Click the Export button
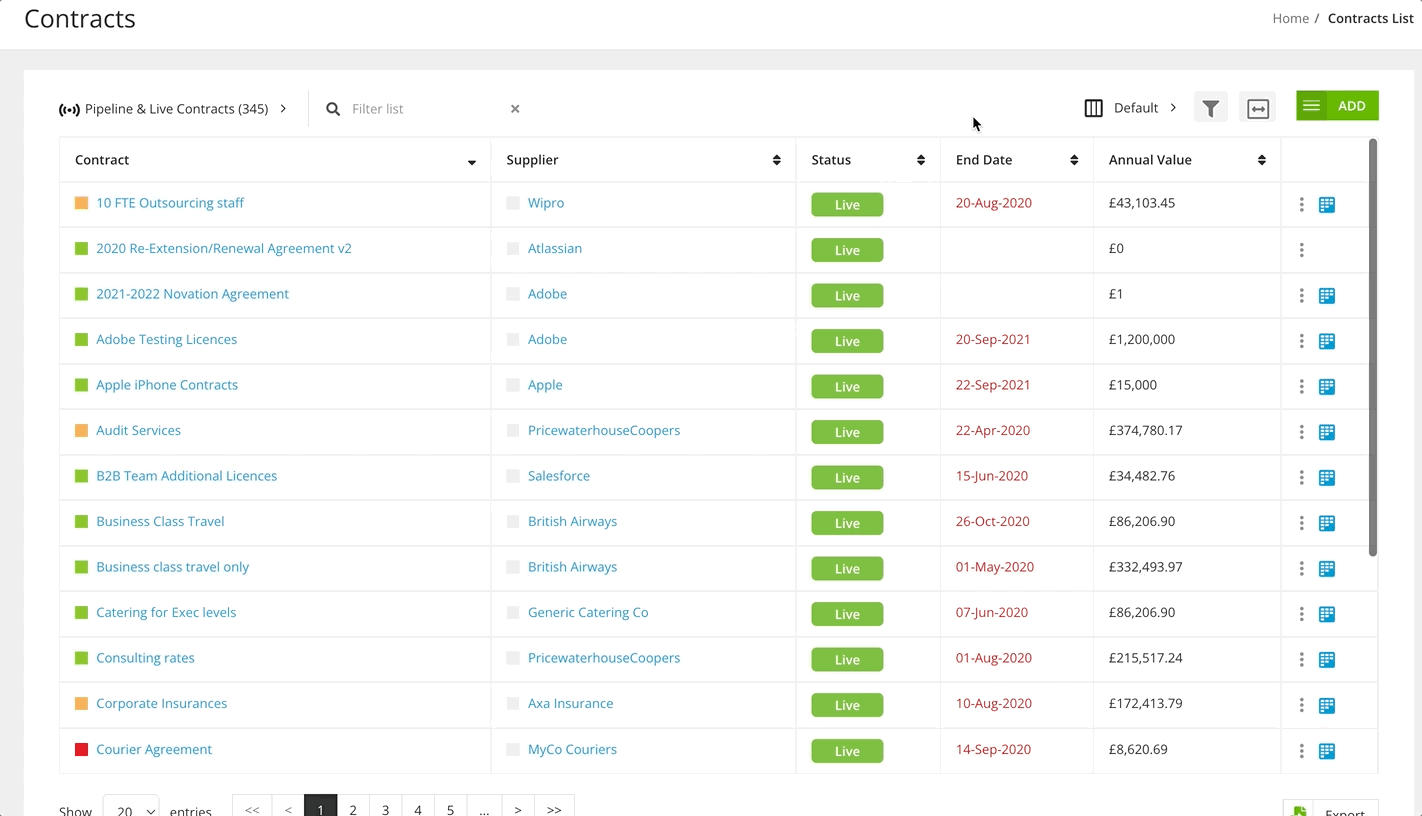Viewport: 1422px width, 816px height. click(x=1331, y=808)
